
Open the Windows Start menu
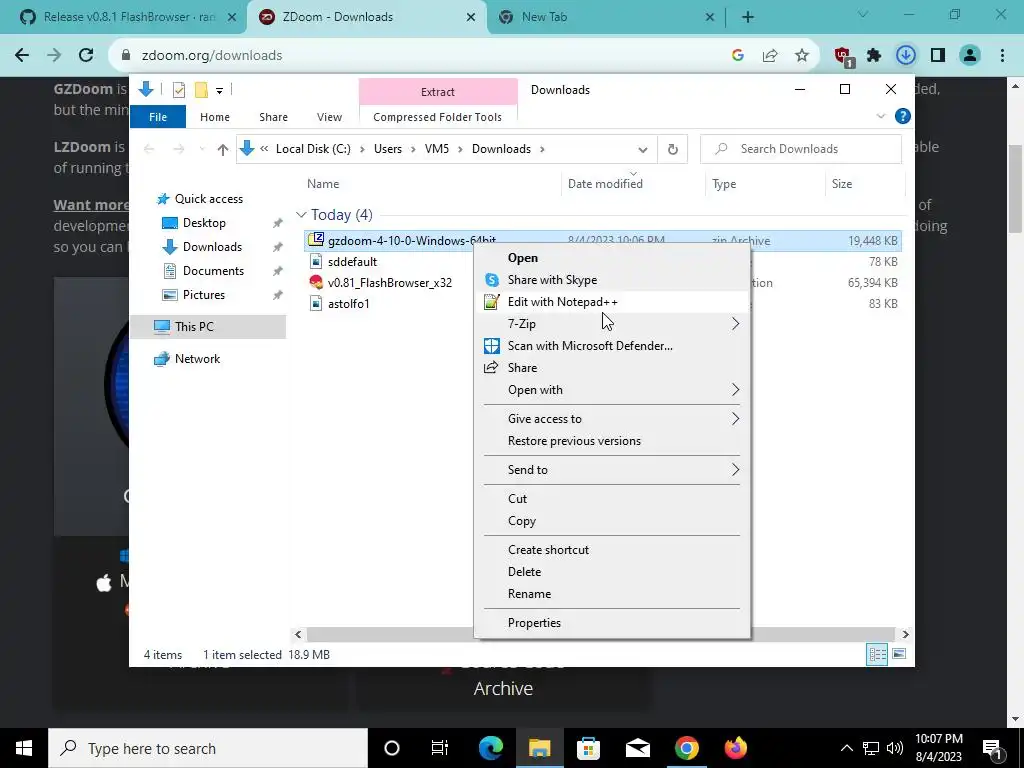tap(24, 748)
